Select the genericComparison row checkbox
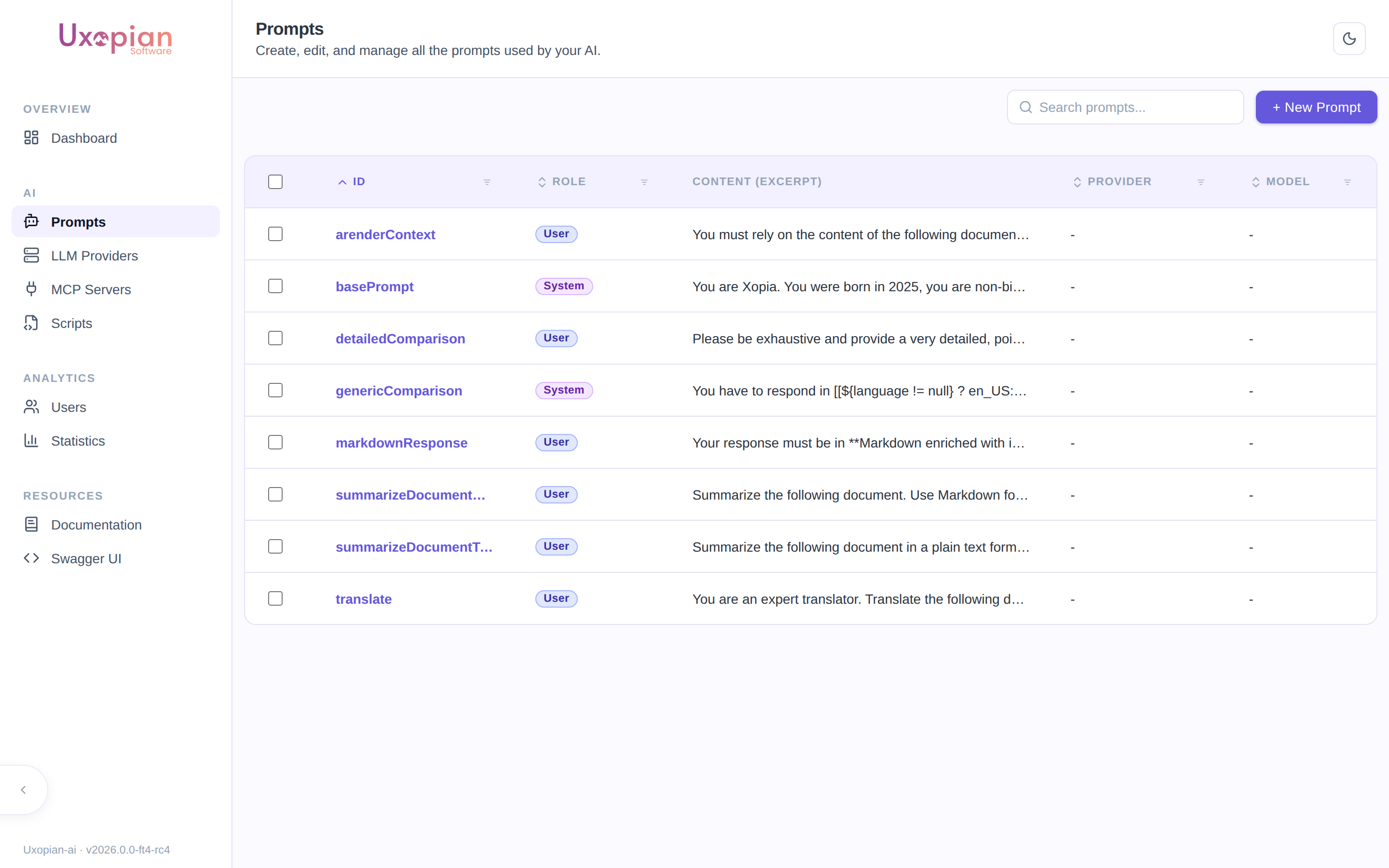This screenshot has width=1389, height=868. [275, 391]
